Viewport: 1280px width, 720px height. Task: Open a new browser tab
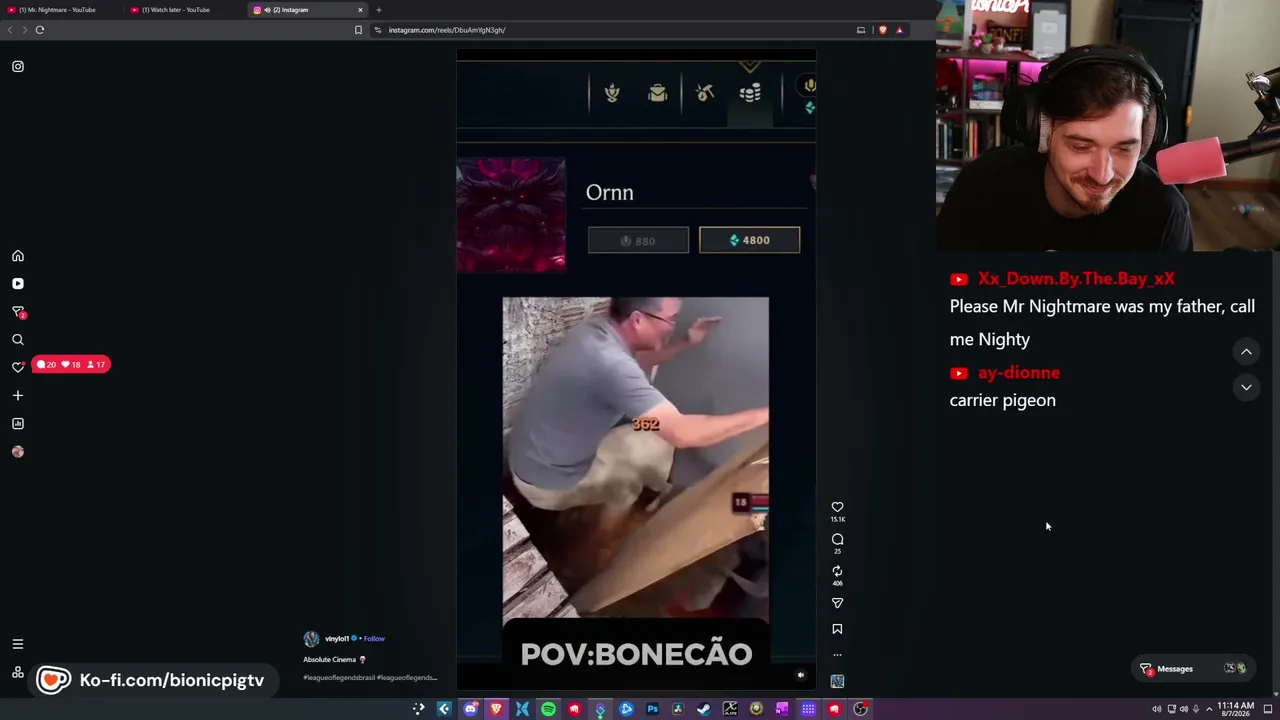tap(379, 10)
